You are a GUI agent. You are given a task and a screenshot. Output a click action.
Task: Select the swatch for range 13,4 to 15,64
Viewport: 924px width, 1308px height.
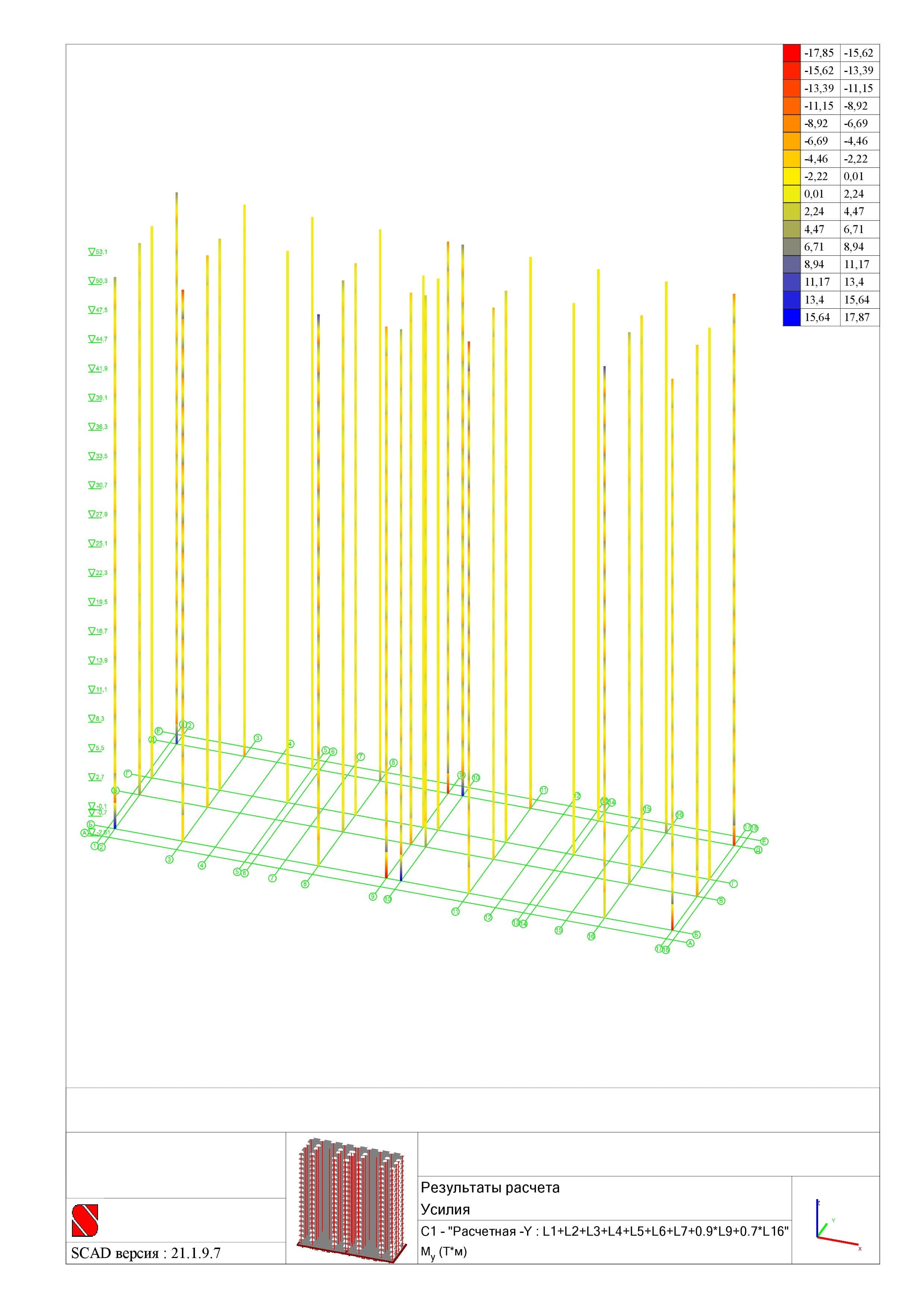791,300
